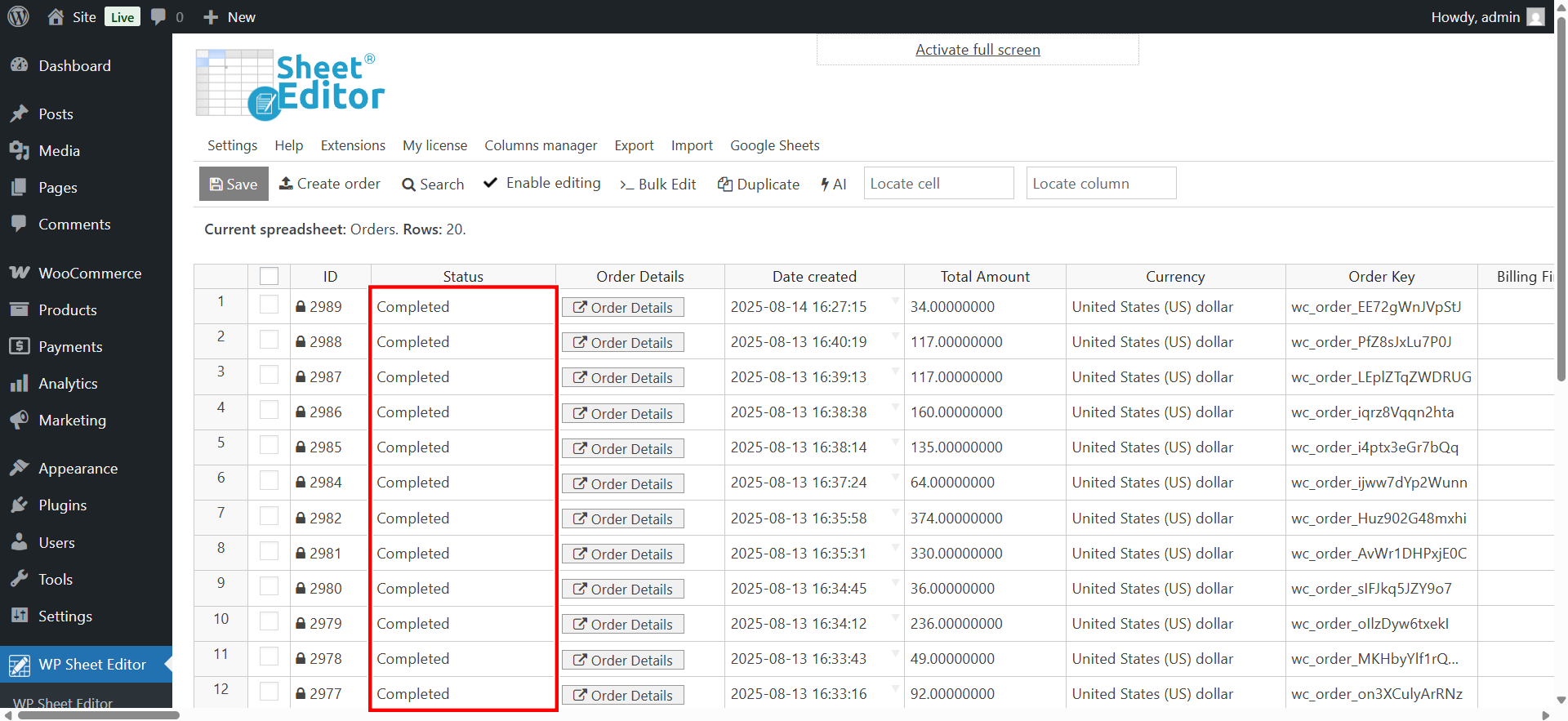
Task: Open the Sheet Editor Settings menu
Action: (232, 145)
